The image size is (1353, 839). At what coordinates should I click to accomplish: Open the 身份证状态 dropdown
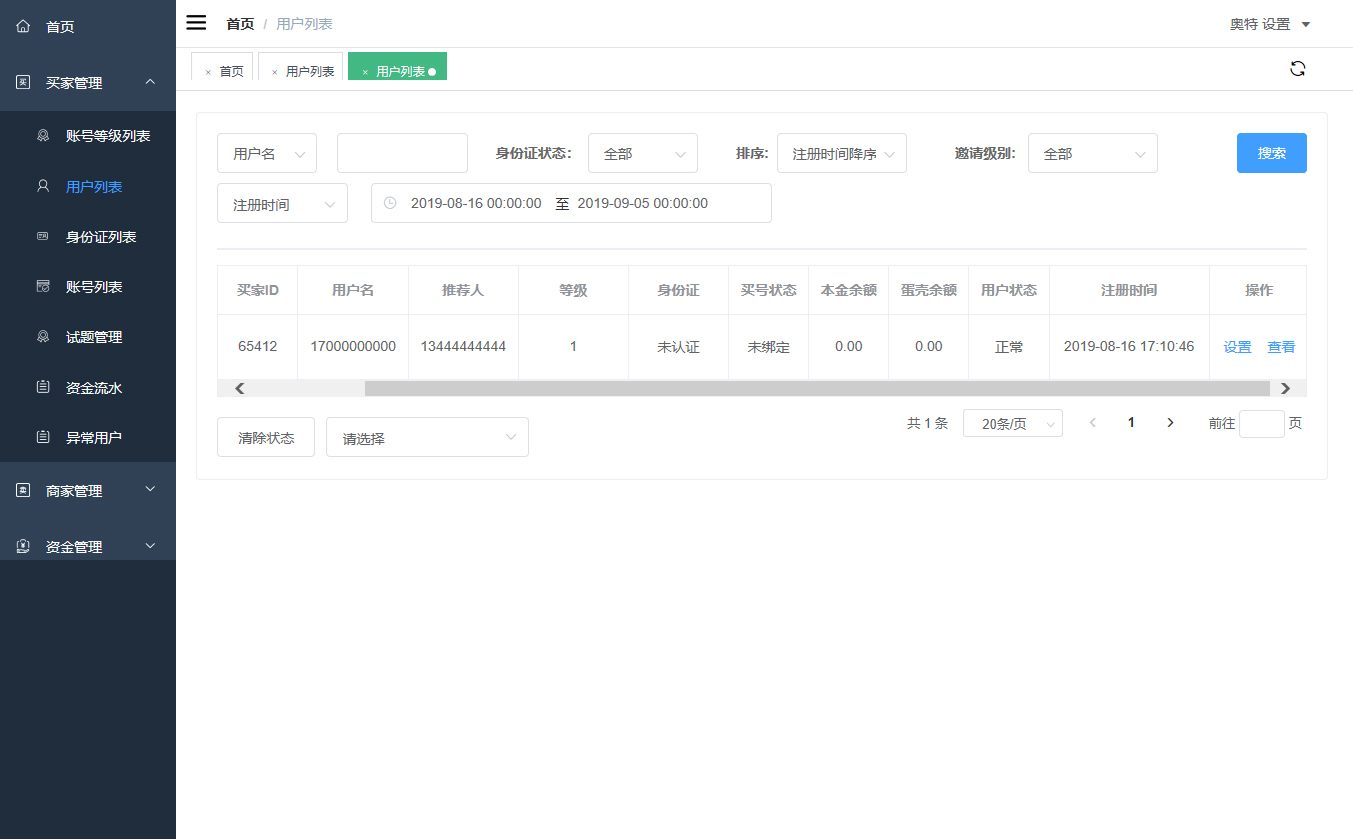click(x=642, y=154)
